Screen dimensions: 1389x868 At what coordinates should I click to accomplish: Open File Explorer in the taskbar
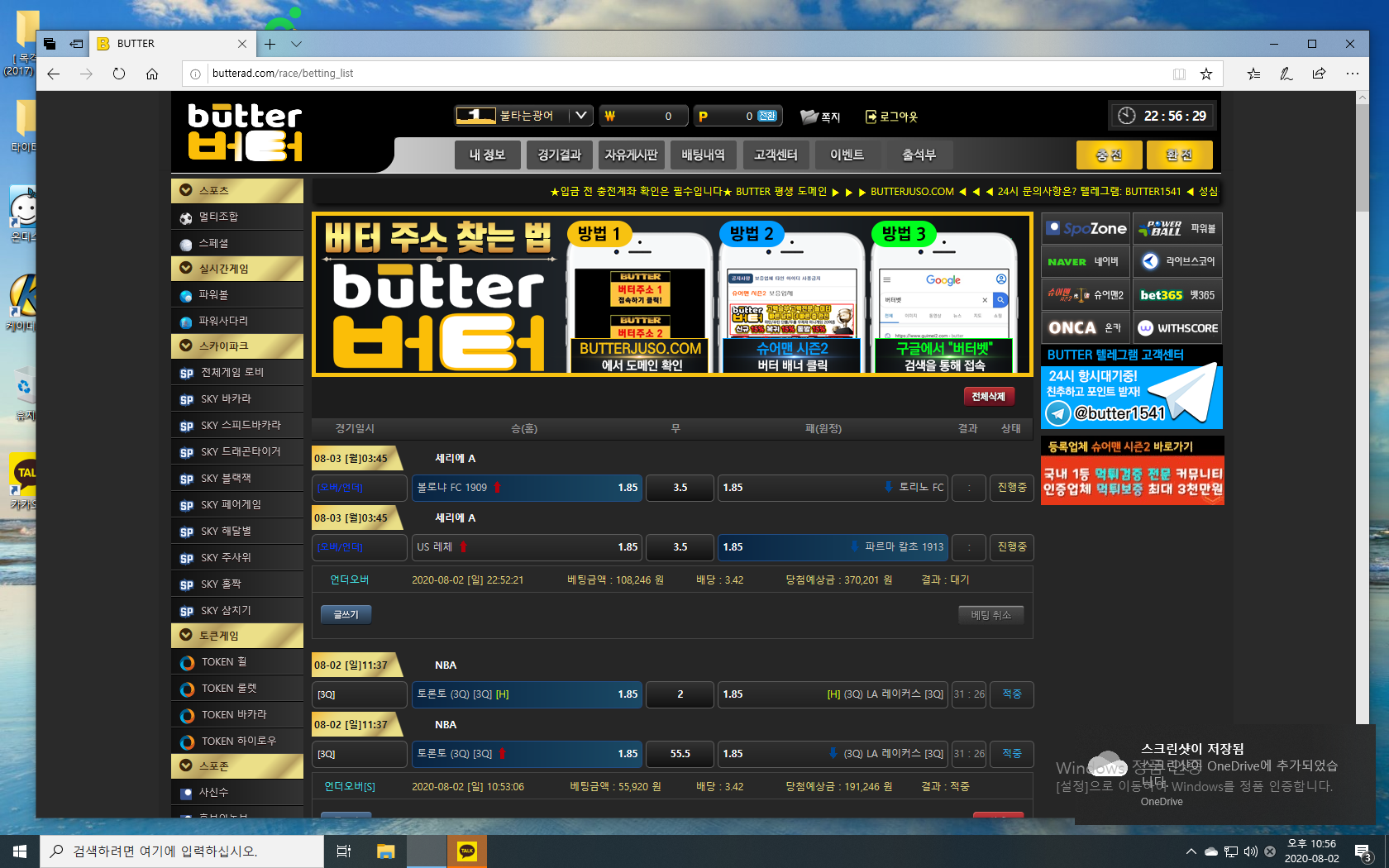(385, 851)
